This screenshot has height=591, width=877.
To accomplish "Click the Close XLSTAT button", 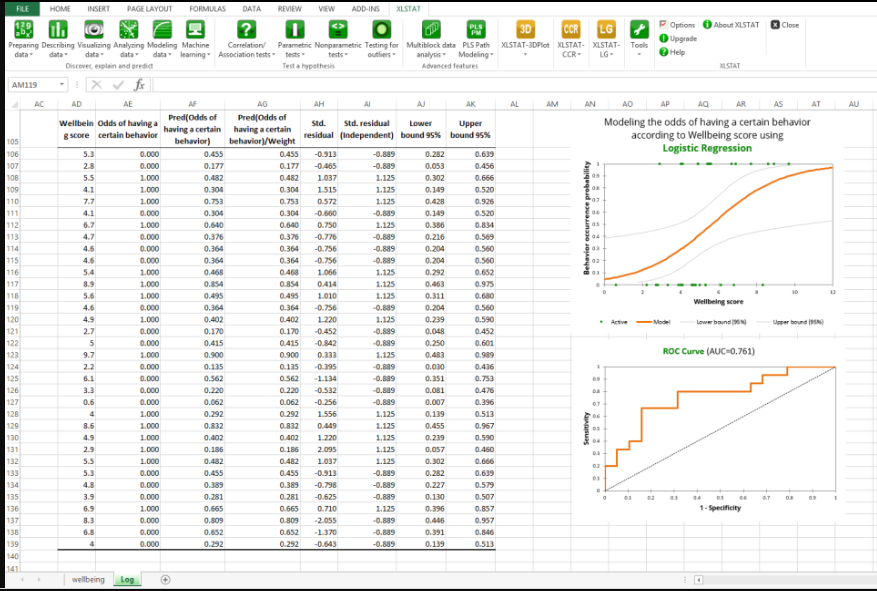I will 784,25.
